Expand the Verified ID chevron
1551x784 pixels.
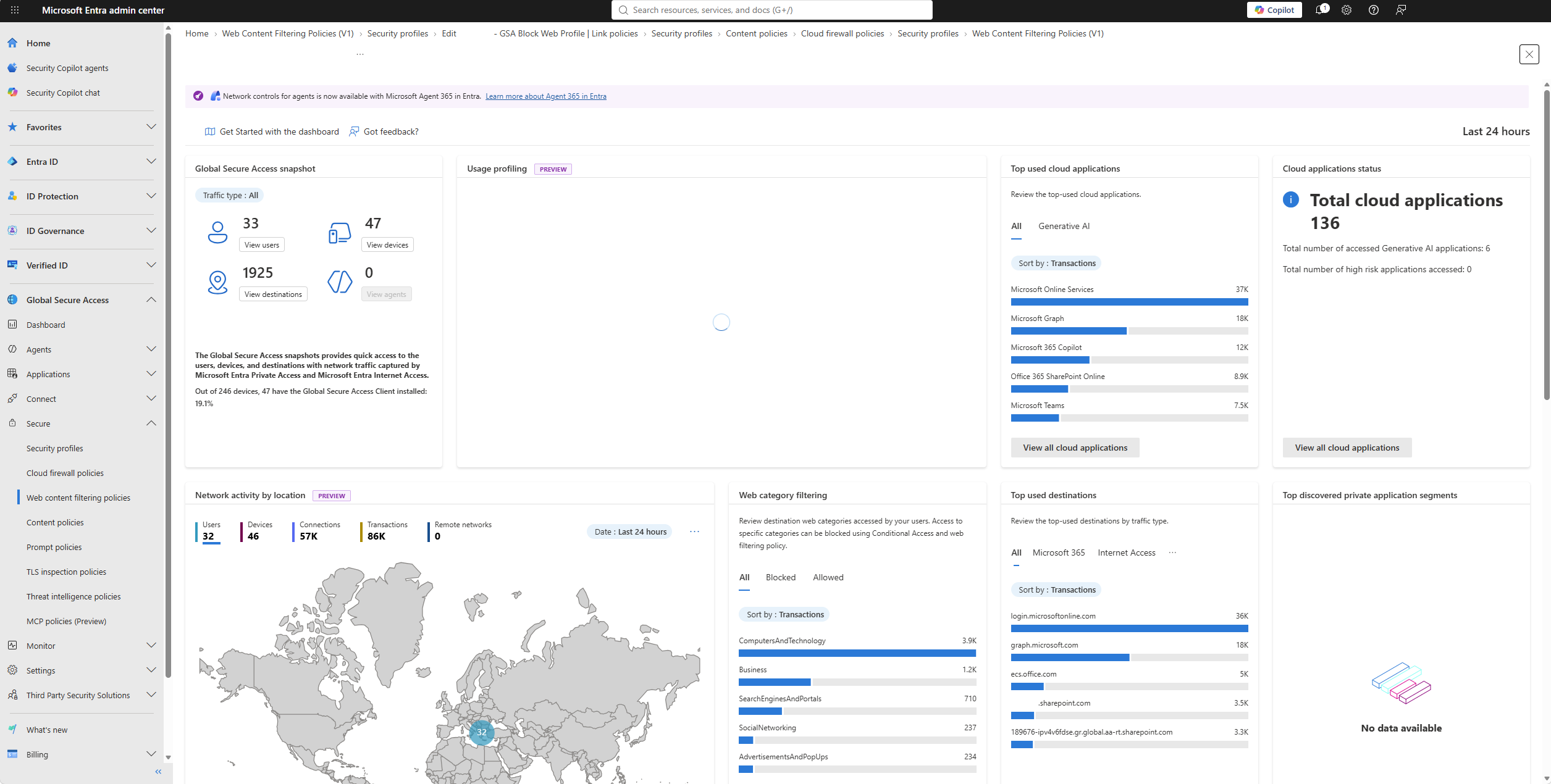coord(151,265)
